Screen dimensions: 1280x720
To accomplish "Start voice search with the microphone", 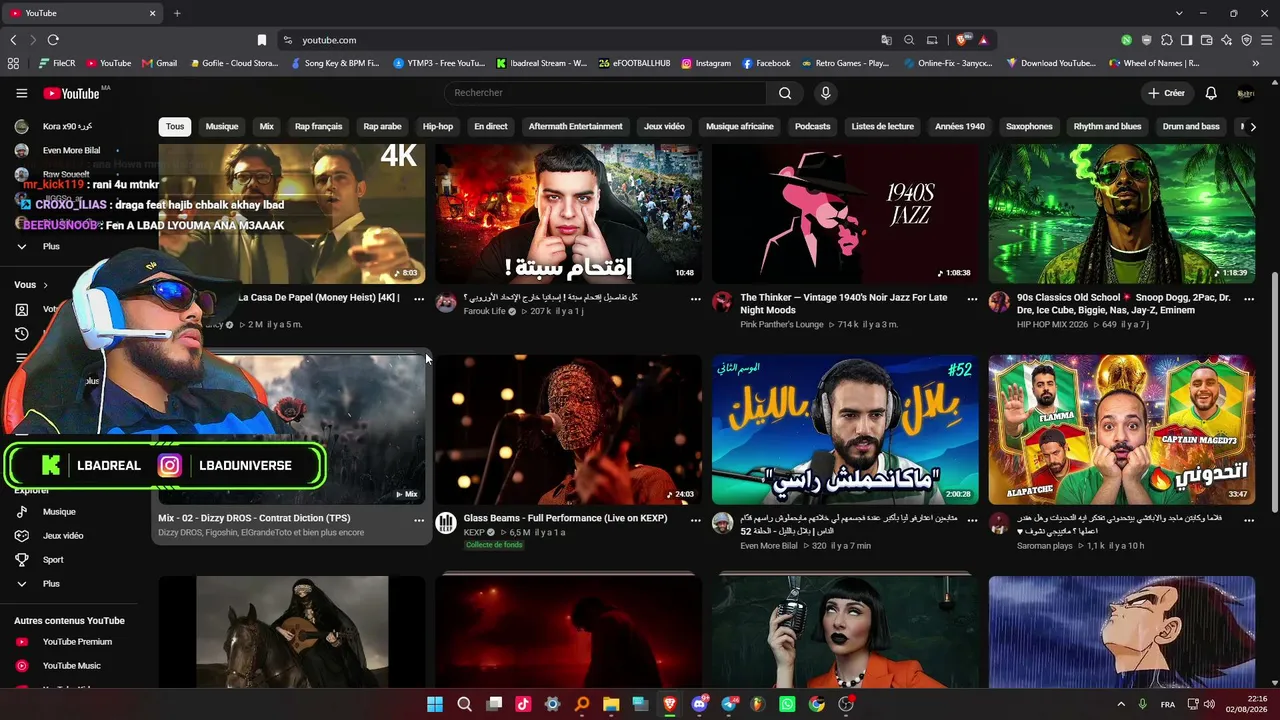I will tap(825, 93).
